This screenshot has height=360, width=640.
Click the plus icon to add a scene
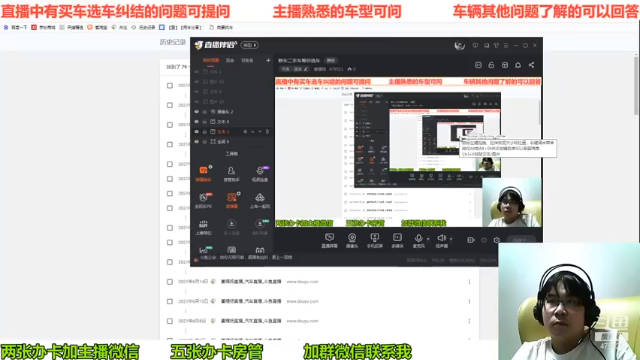coord(268,60)
